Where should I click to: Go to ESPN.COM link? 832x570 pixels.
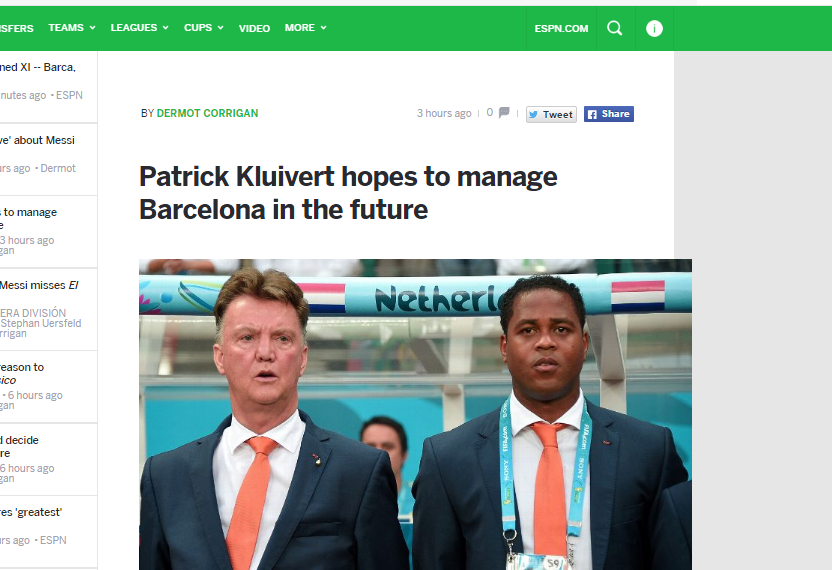coord(561,28)
